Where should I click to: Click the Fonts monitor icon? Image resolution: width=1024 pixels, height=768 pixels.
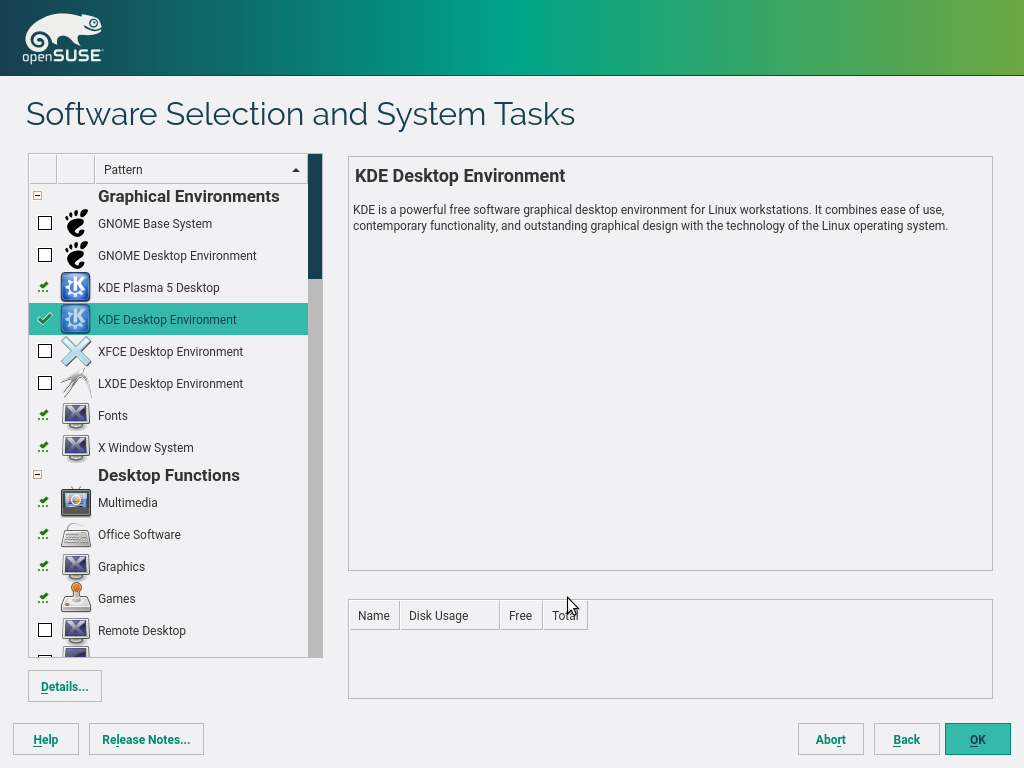[76, 415]
